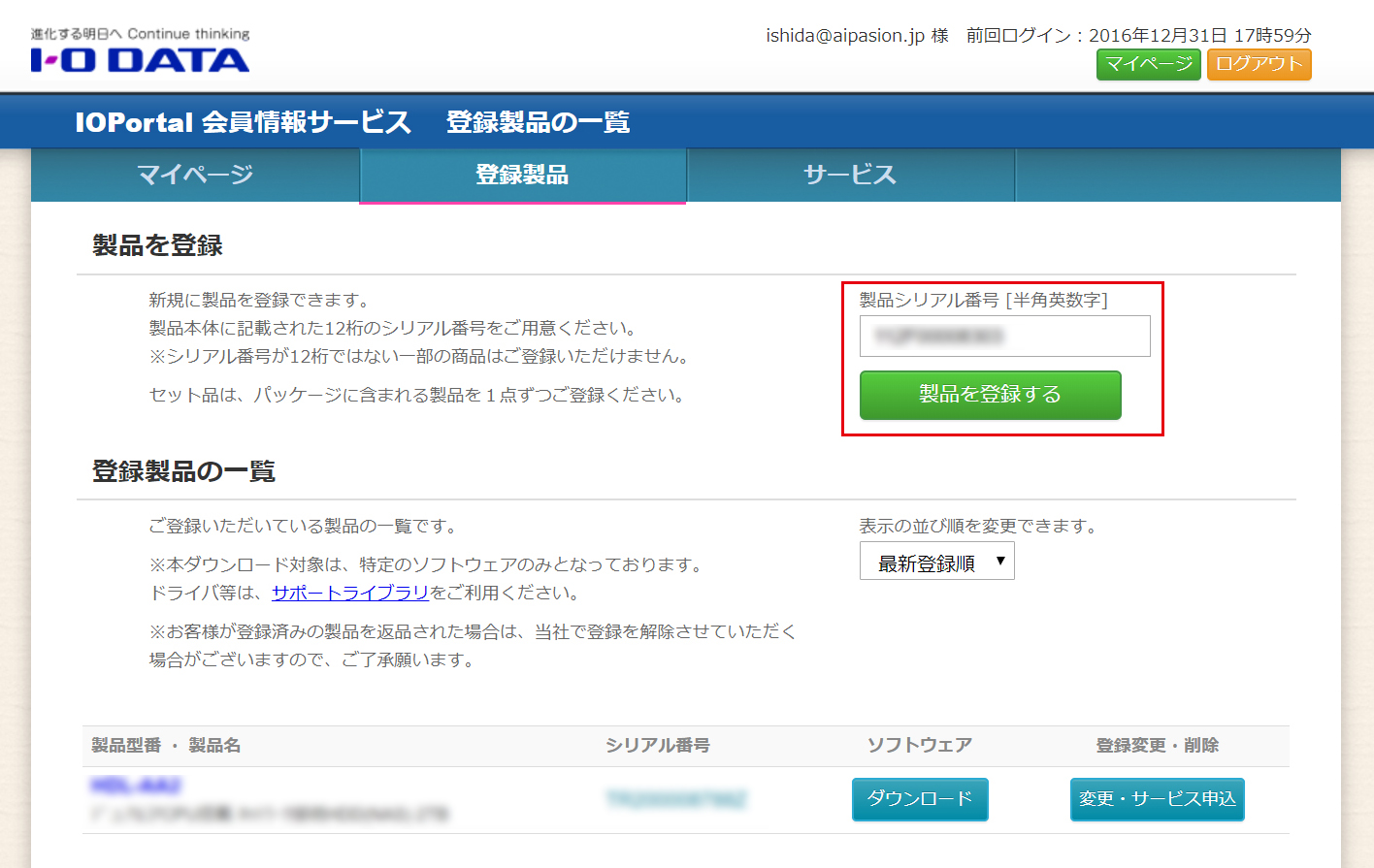This screenshot has width=1374, height=868.
Task: Select the 登録製品 tab
Action: [x=523, y=175]
